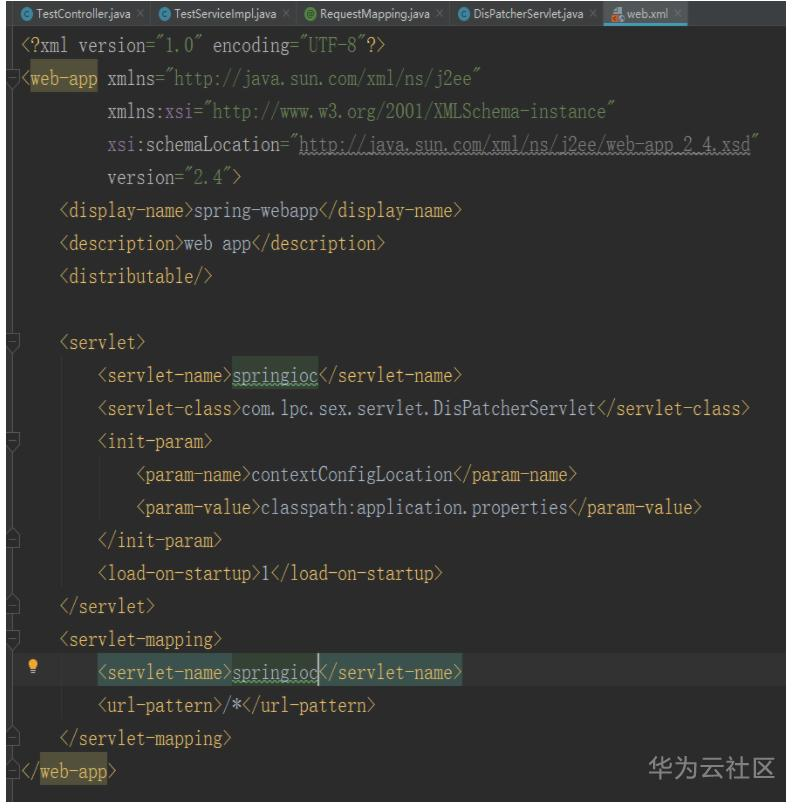Close the RequestMapping.java tab
The width and height of the screenshot is (795, 808).
point(439,13)
